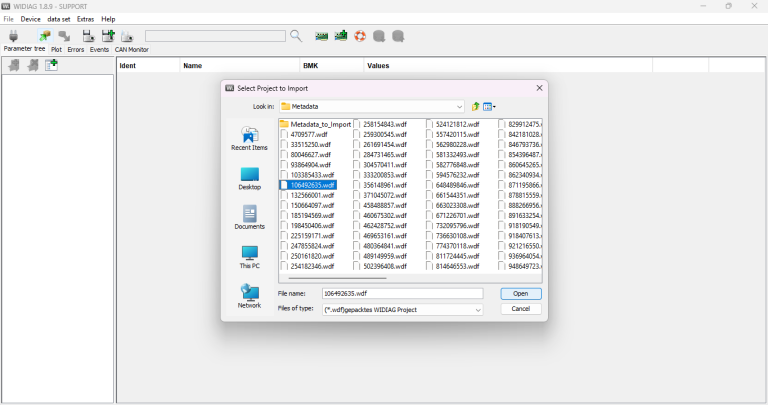This screenshot has width=768, height=405.
Task: Open Desktop location in dialog sidebar
Action: [x=249, y=179]
